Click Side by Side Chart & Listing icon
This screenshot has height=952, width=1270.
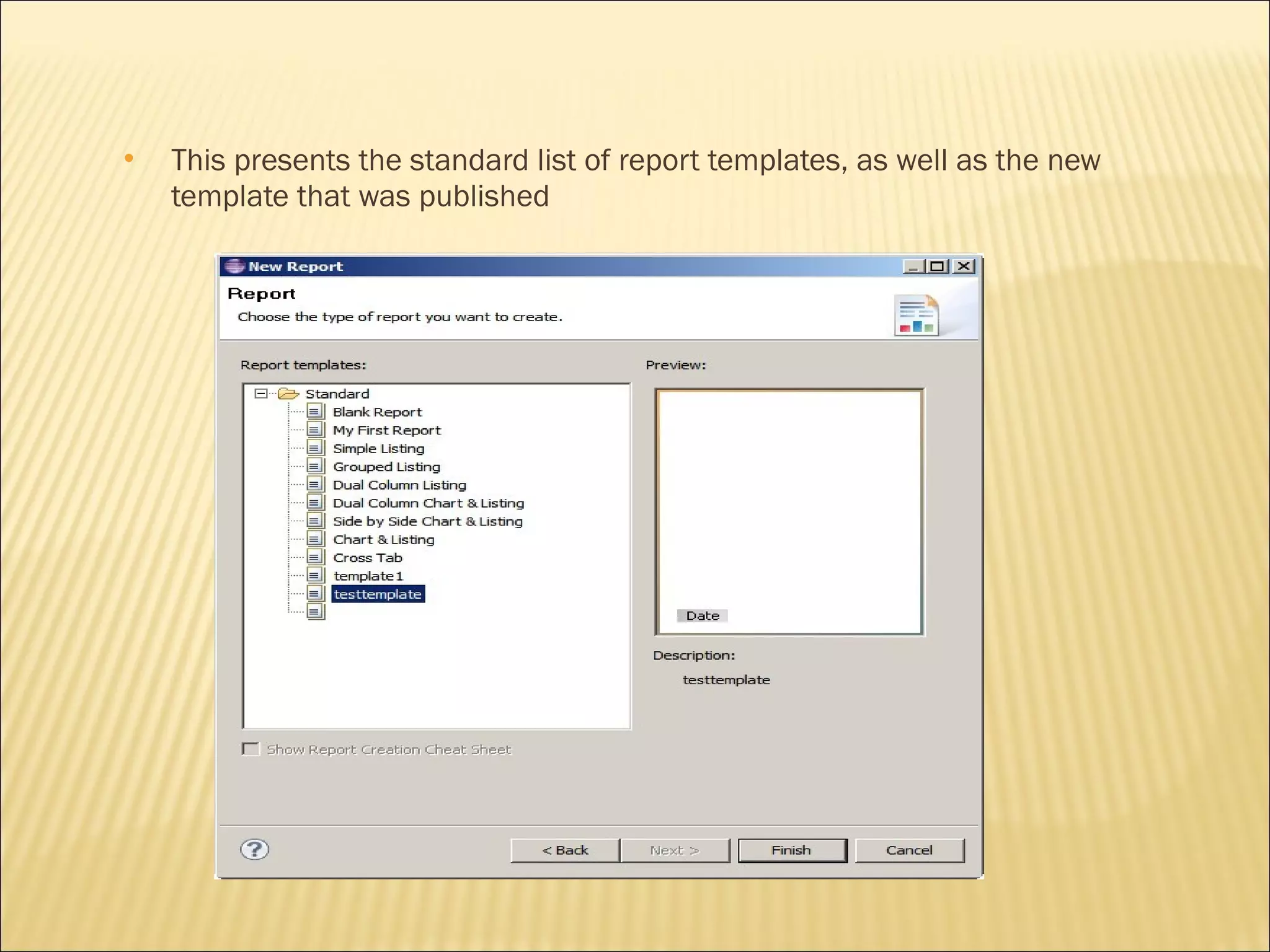(x=316, y=521)
